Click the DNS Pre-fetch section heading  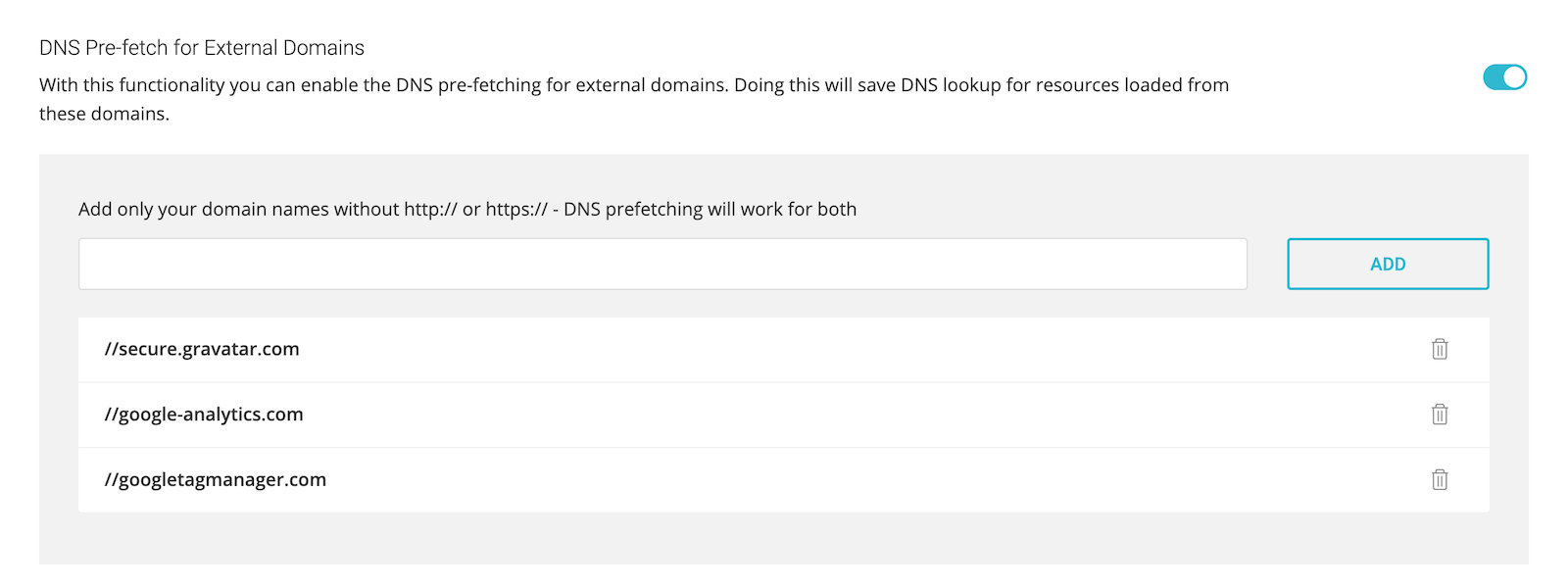(200, 47)
